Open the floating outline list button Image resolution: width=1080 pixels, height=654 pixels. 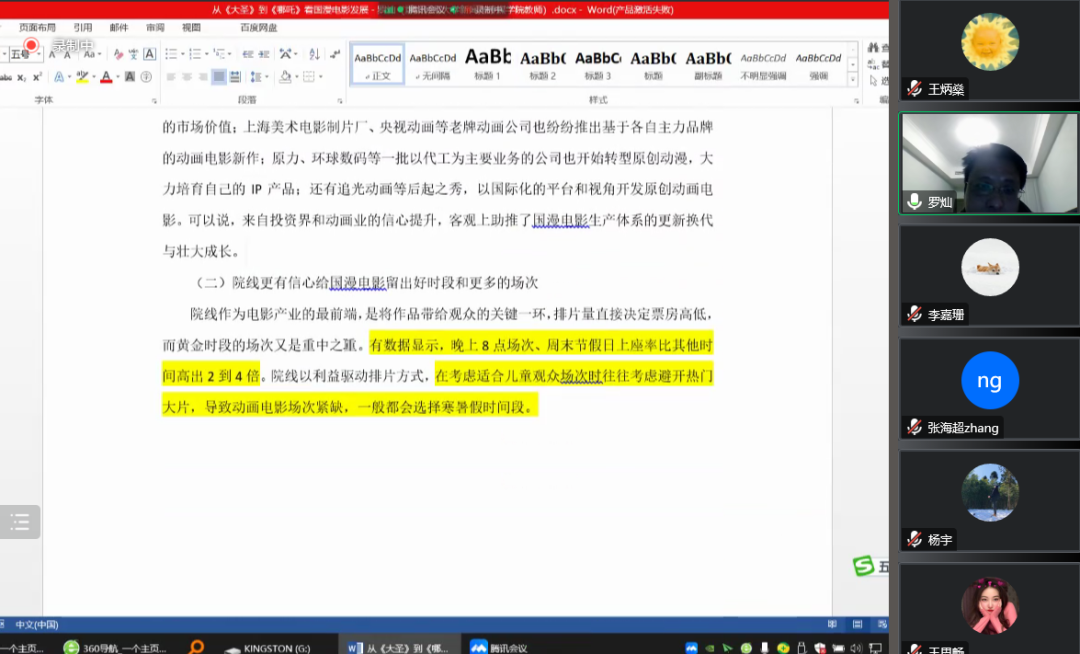tap(19, 522)
